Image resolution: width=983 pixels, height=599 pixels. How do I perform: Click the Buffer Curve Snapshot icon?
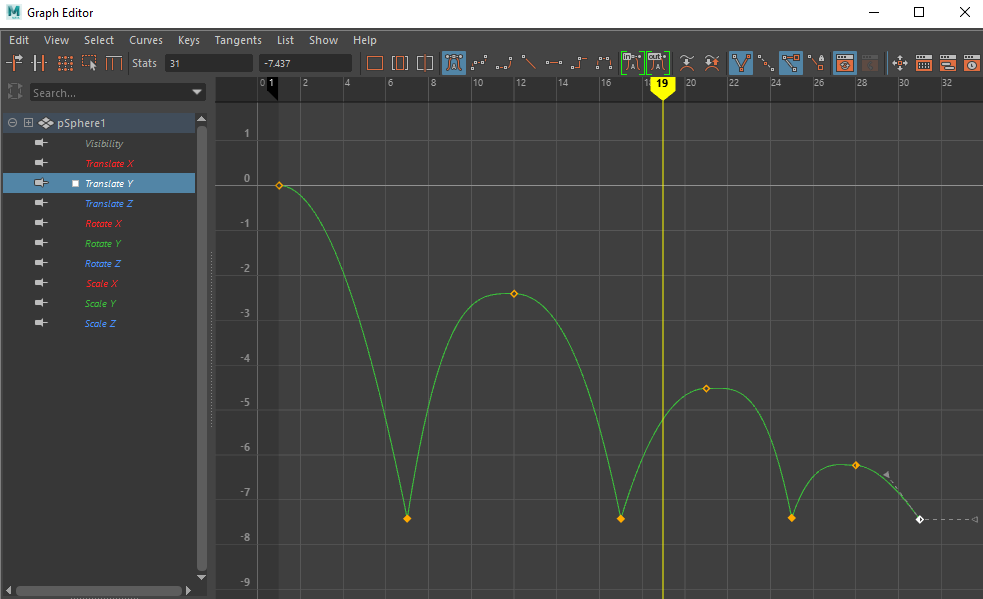tap(686, 63)
